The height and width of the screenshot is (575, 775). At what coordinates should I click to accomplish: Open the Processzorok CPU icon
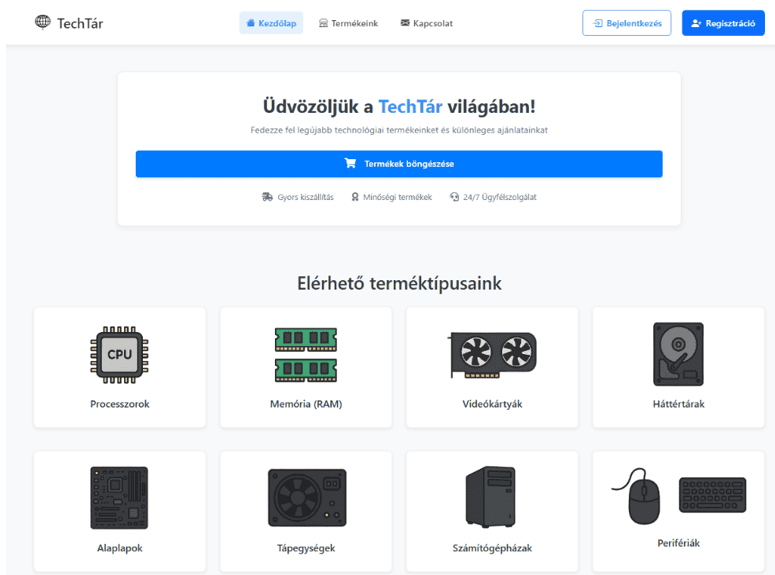click(x=119, y=354)
